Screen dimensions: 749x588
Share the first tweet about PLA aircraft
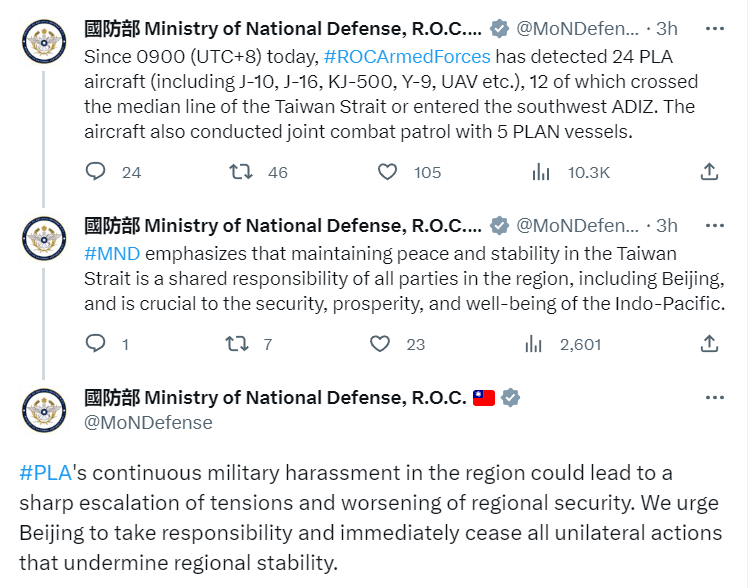[709, 172]
